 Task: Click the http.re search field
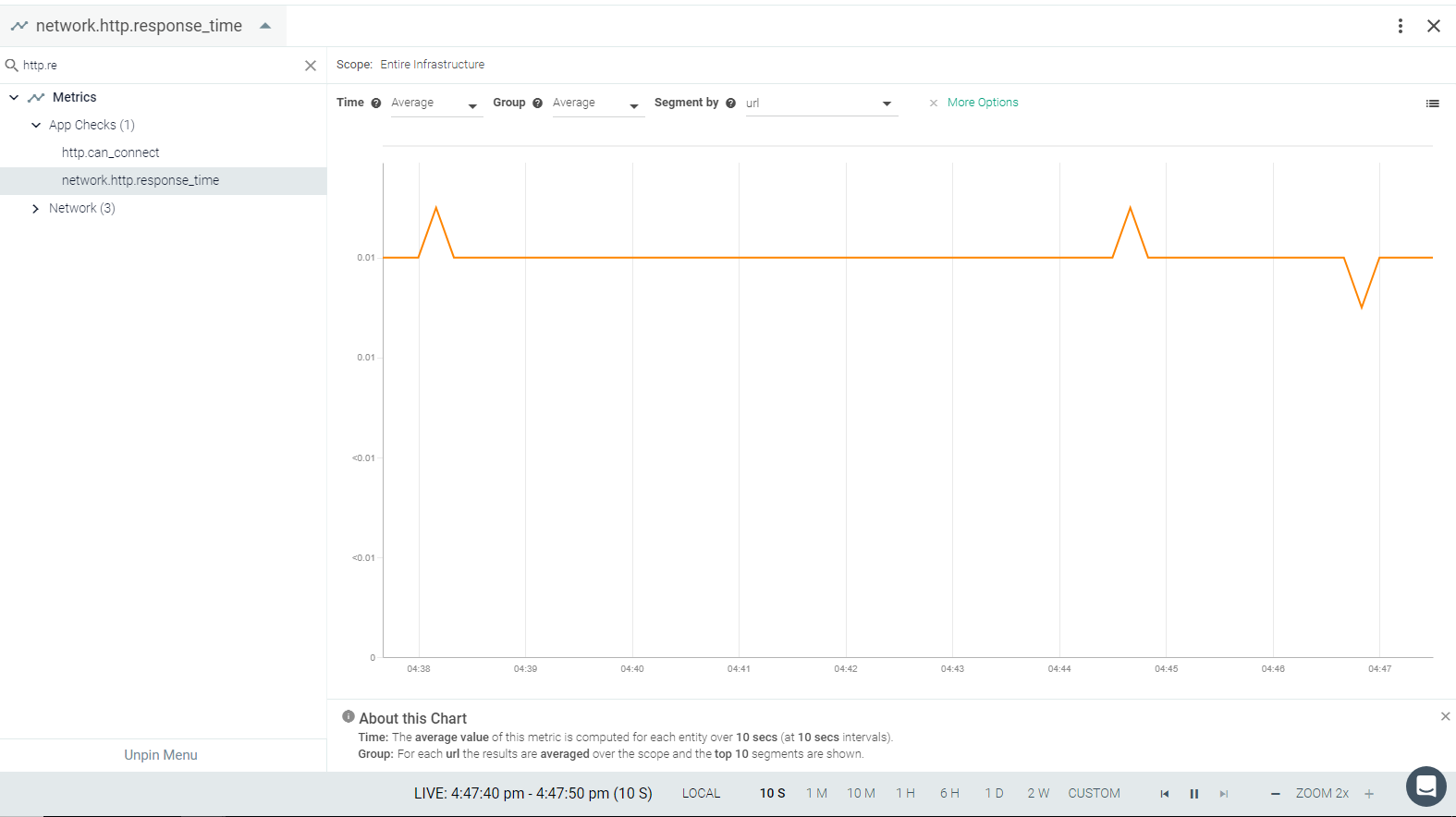(162, 66)
